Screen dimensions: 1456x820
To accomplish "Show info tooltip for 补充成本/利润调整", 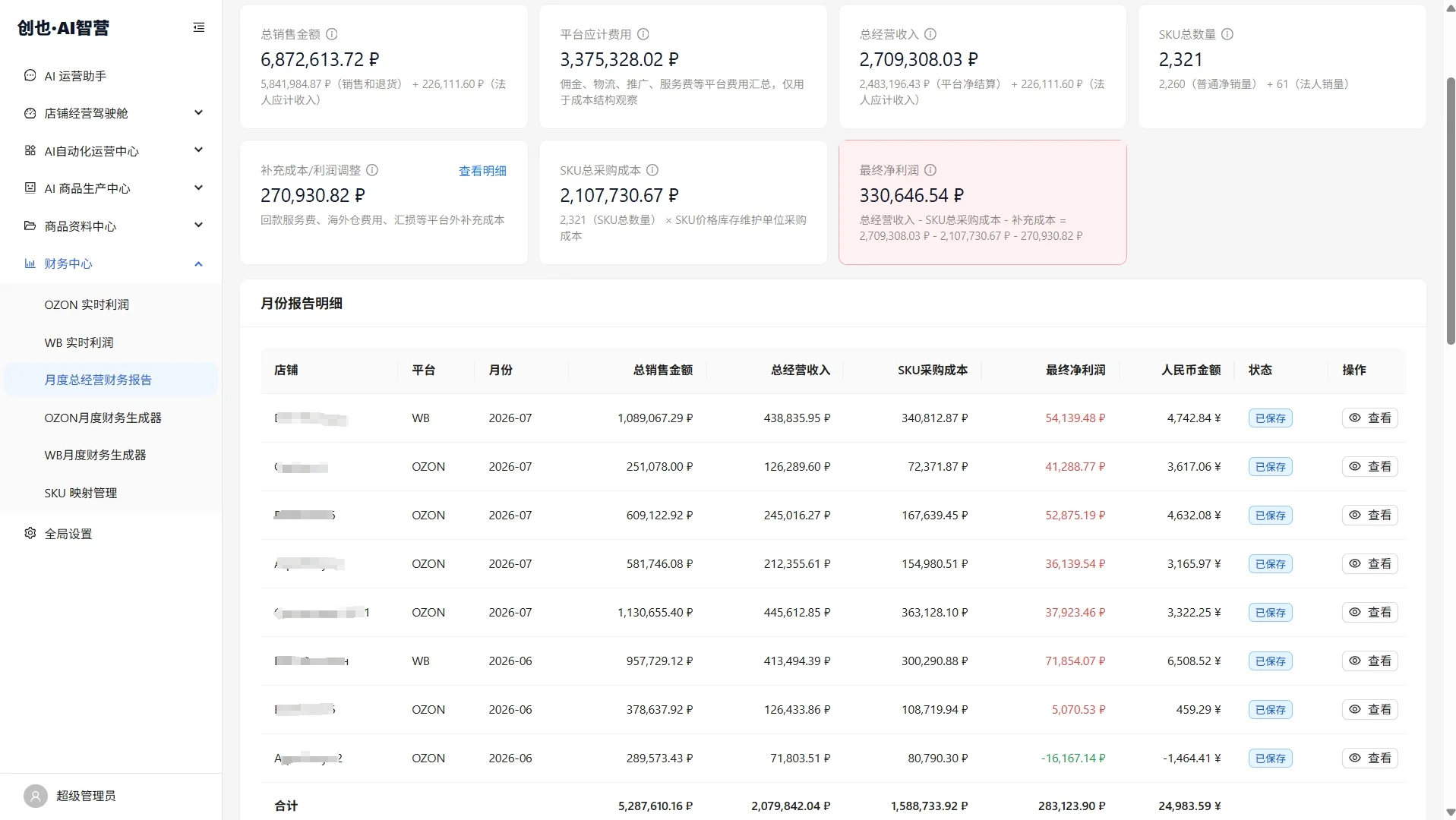I will pyautogui.click(x=372, y=170).
